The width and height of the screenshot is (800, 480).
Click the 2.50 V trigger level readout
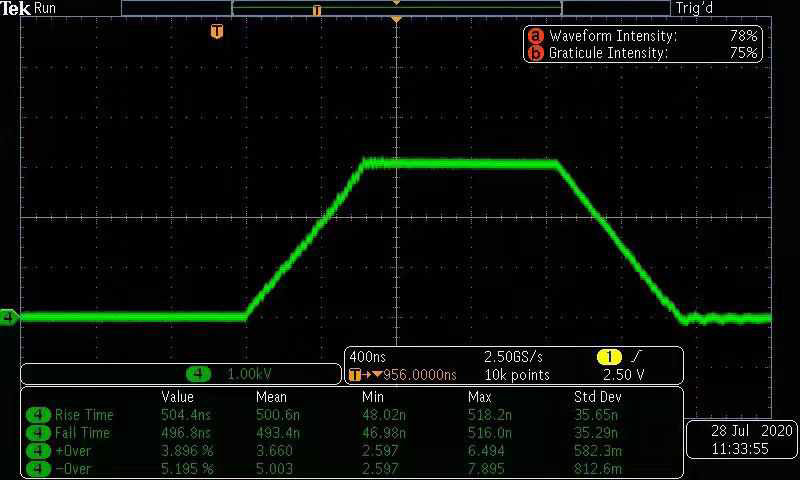coord(623,375)
